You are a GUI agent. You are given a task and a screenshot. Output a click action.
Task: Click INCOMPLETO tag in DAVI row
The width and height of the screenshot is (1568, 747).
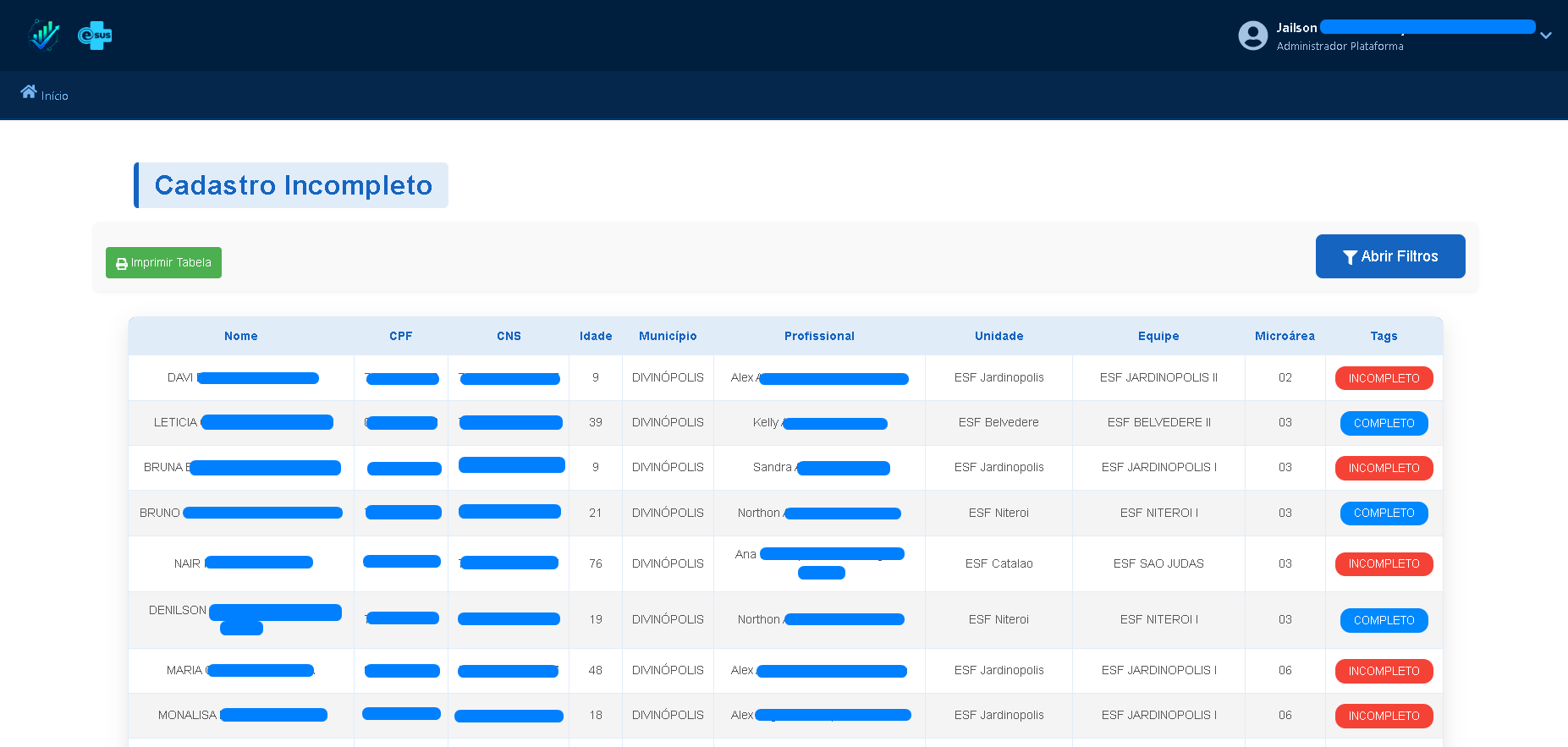pos(1384,378)
